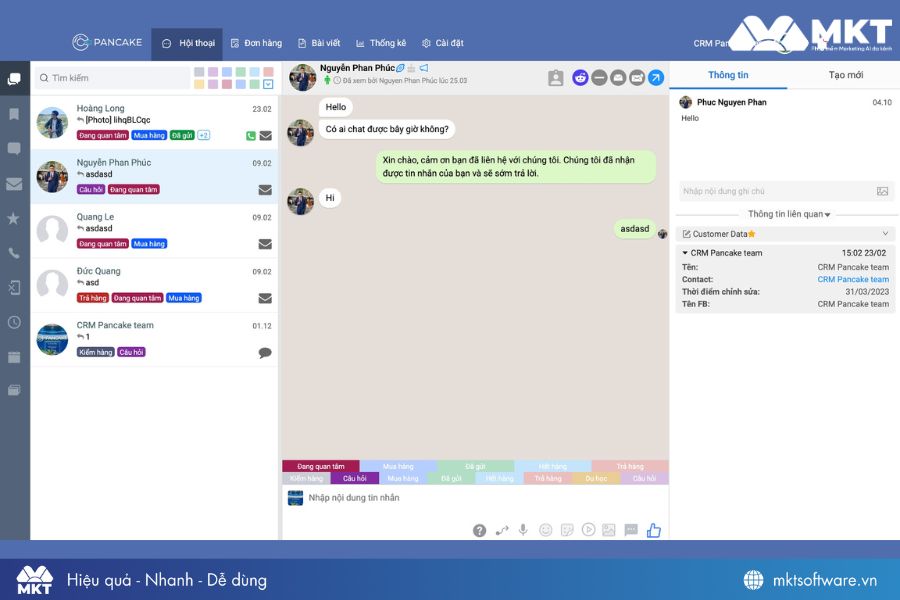Screen dimensions: 900x600
Task: Toggle 'Du học' tag in tag bar
Action: (x=596, y=478)
